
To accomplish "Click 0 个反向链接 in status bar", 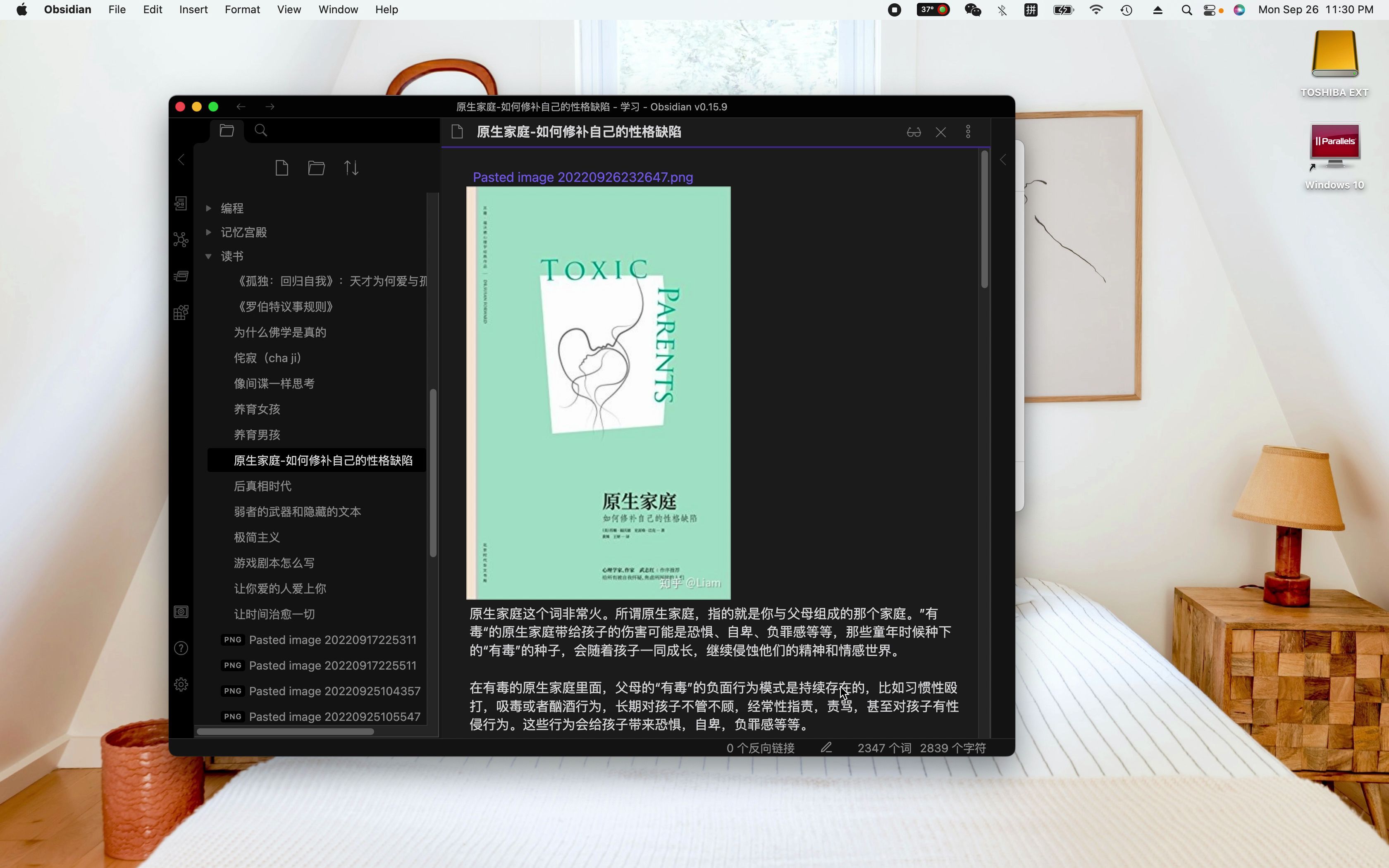I will tap(761, 748).
